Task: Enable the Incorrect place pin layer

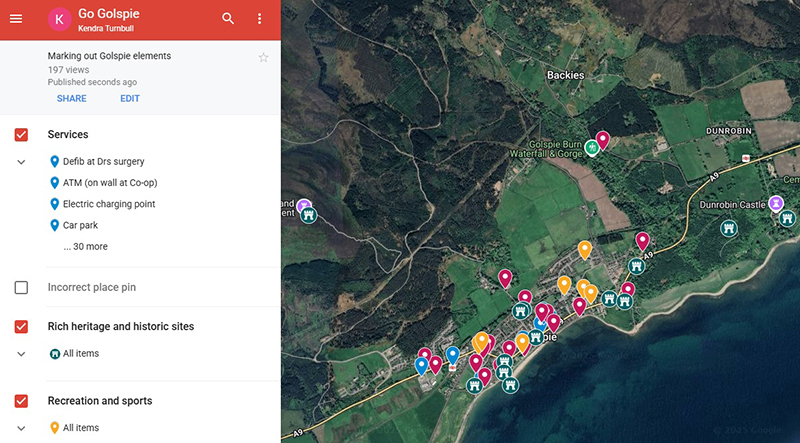Action: tap(21, 288)
